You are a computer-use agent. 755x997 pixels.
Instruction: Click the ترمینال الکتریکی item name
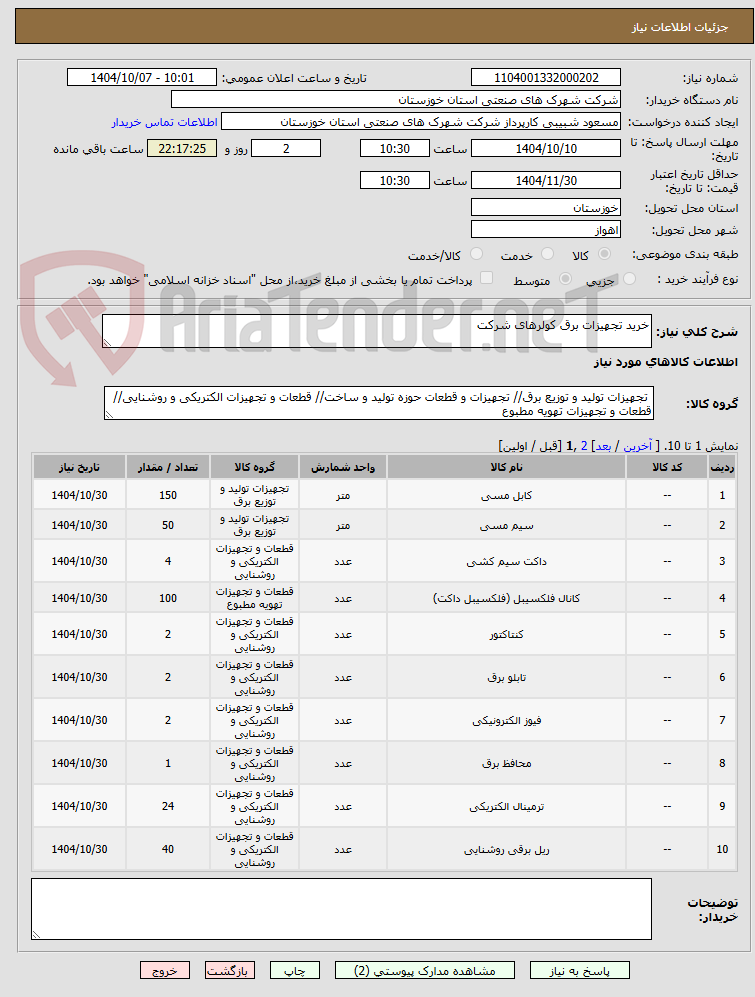pos(506,806)
